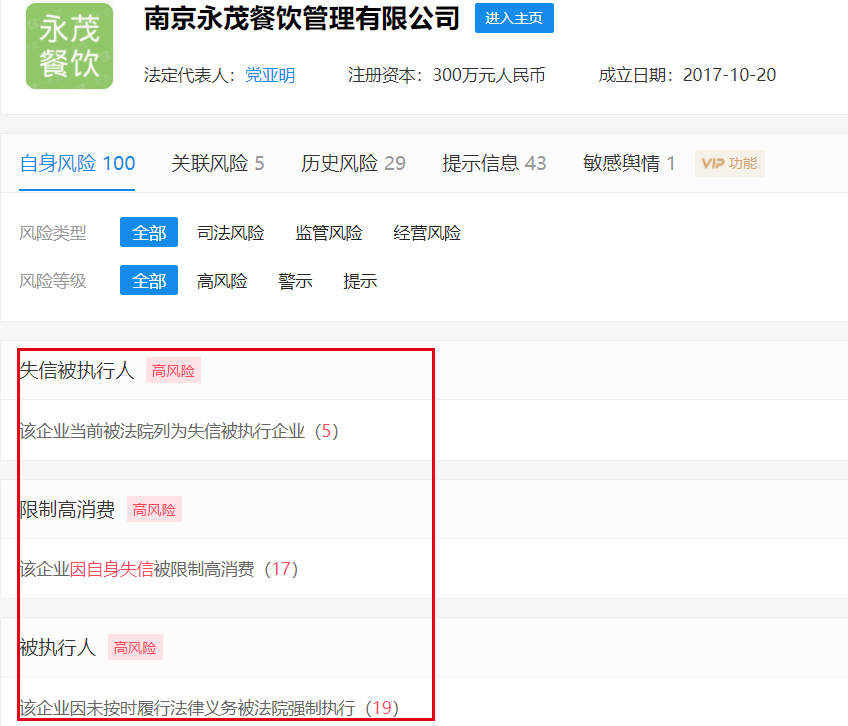
Task: Open 被法院强制执行 (19) entry
Action: (x=209, y=708)
